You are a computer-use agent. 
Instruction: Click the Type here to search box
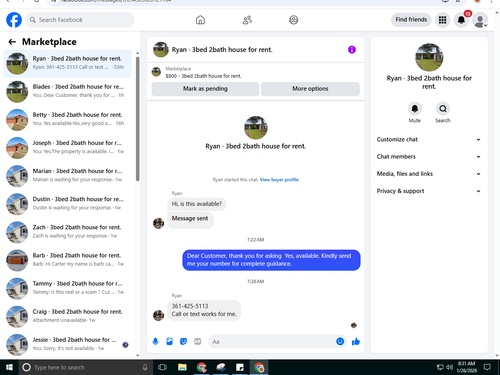85,367
